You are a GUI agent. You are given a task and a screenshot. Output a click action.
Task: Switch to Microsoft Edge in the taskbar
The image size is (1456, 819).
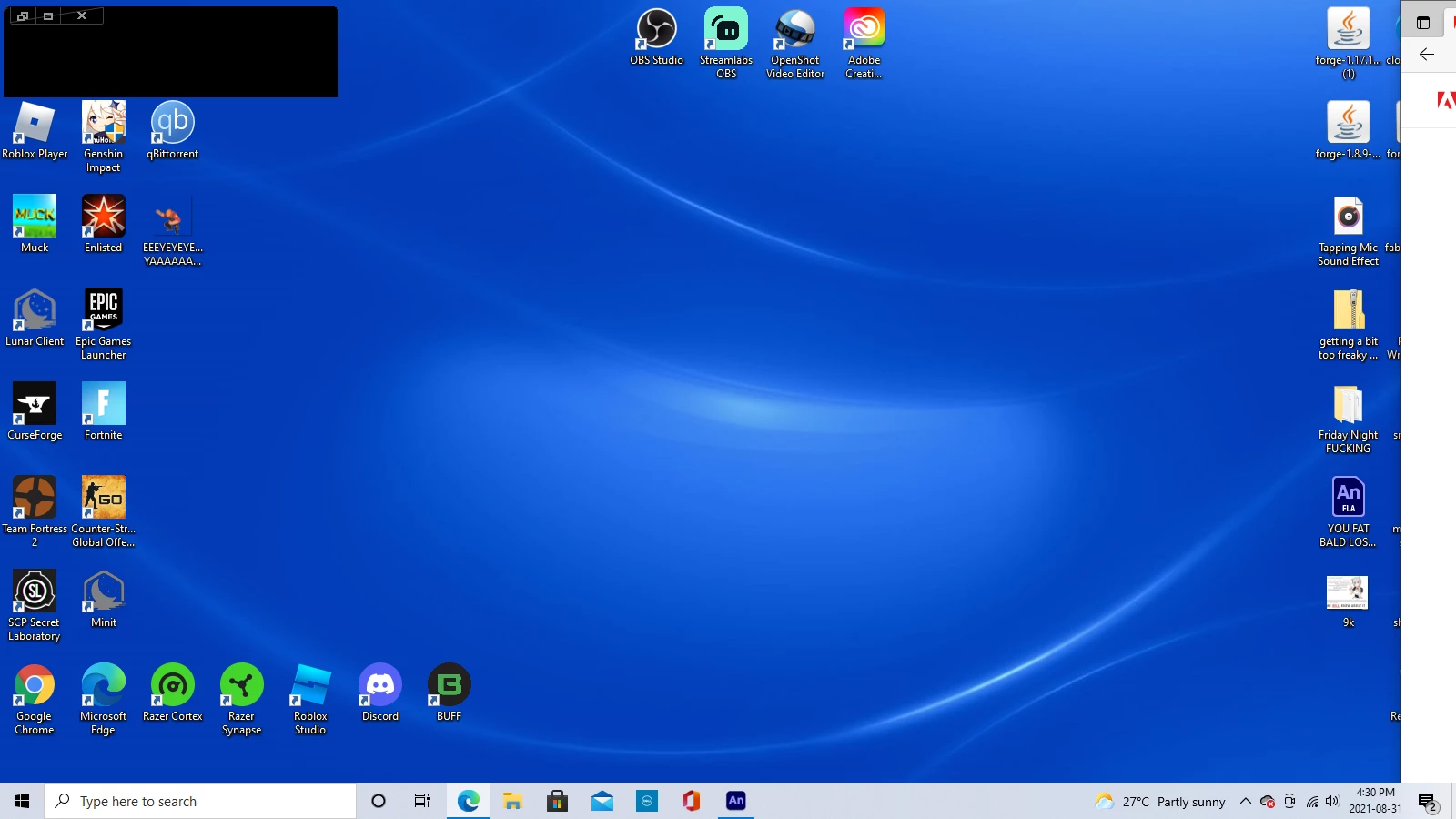tap(468, 801)
